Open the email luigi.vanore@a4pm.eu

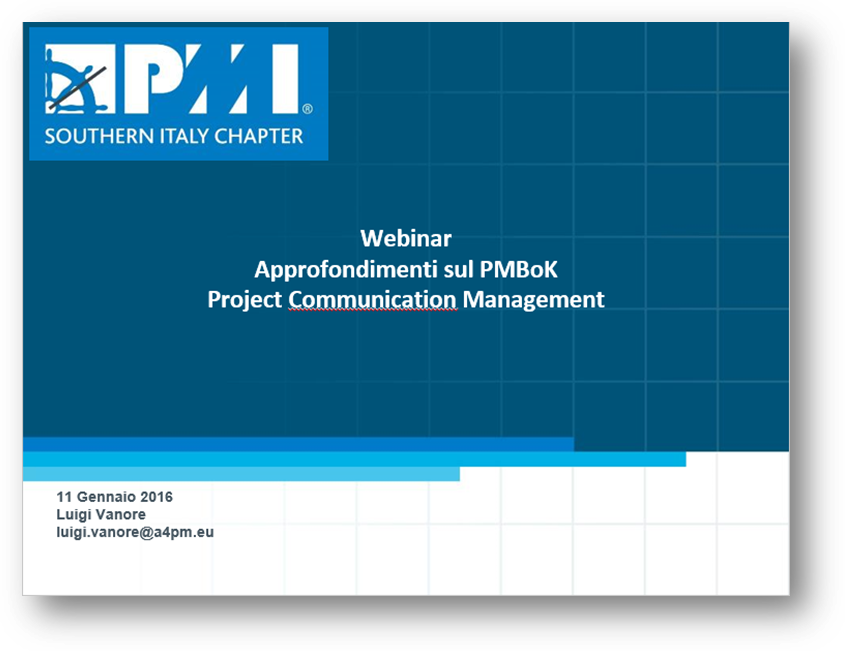point(135,532)
